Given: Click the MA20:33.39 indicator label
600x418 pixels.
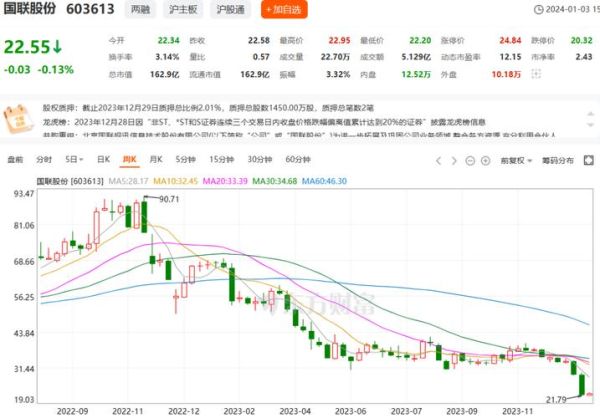Looking at the screenshot, I should [x=225, y=181].
